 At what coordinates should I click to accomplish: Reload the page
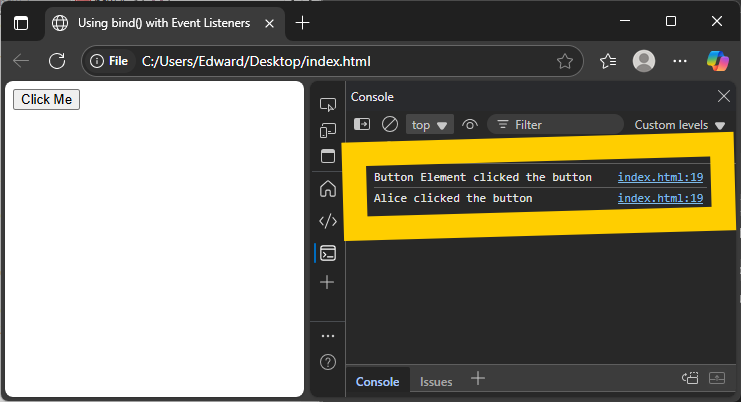(x=57, y=61)
